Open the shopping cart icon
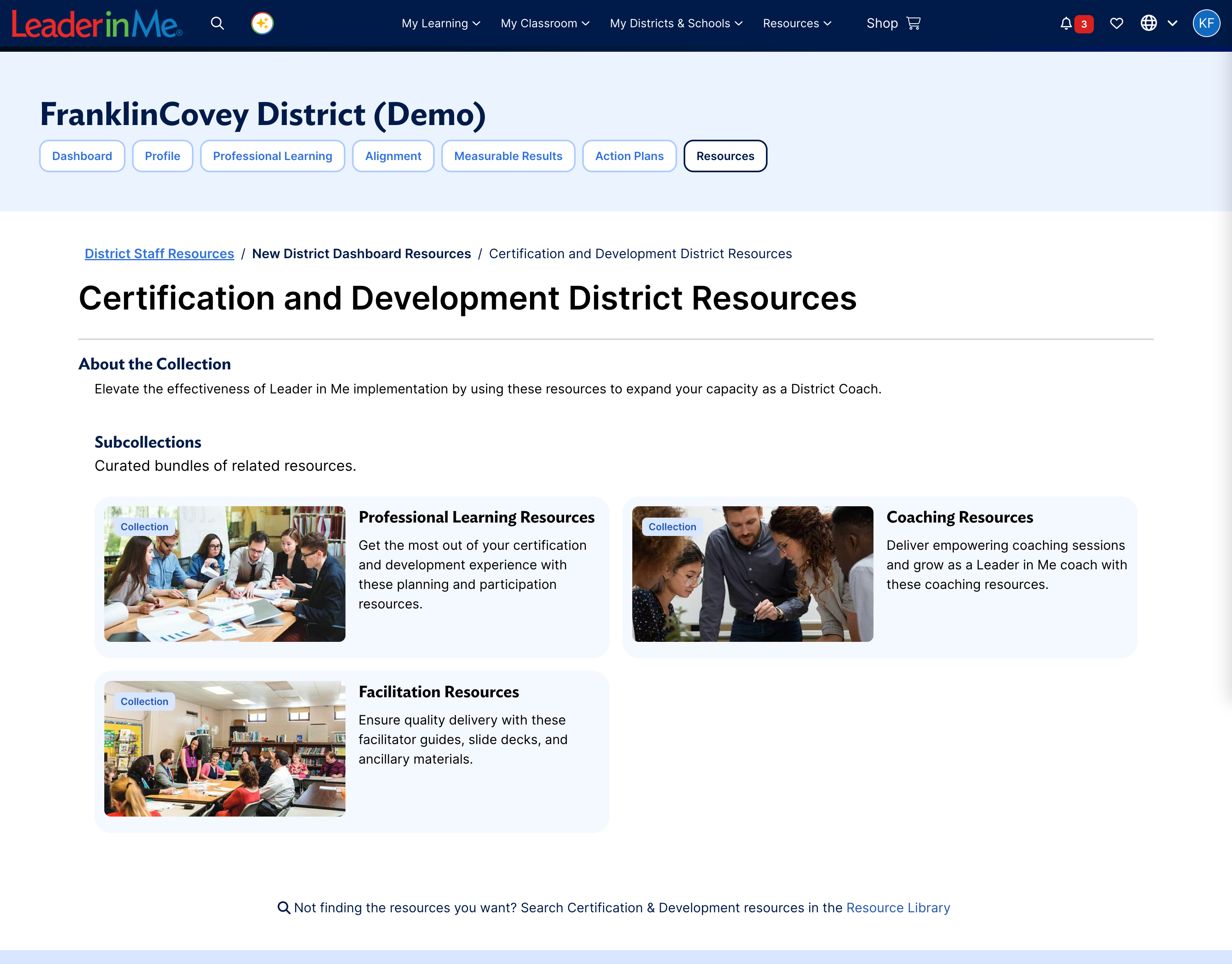Screen dimensions: 1232x964 coord(913,23)
